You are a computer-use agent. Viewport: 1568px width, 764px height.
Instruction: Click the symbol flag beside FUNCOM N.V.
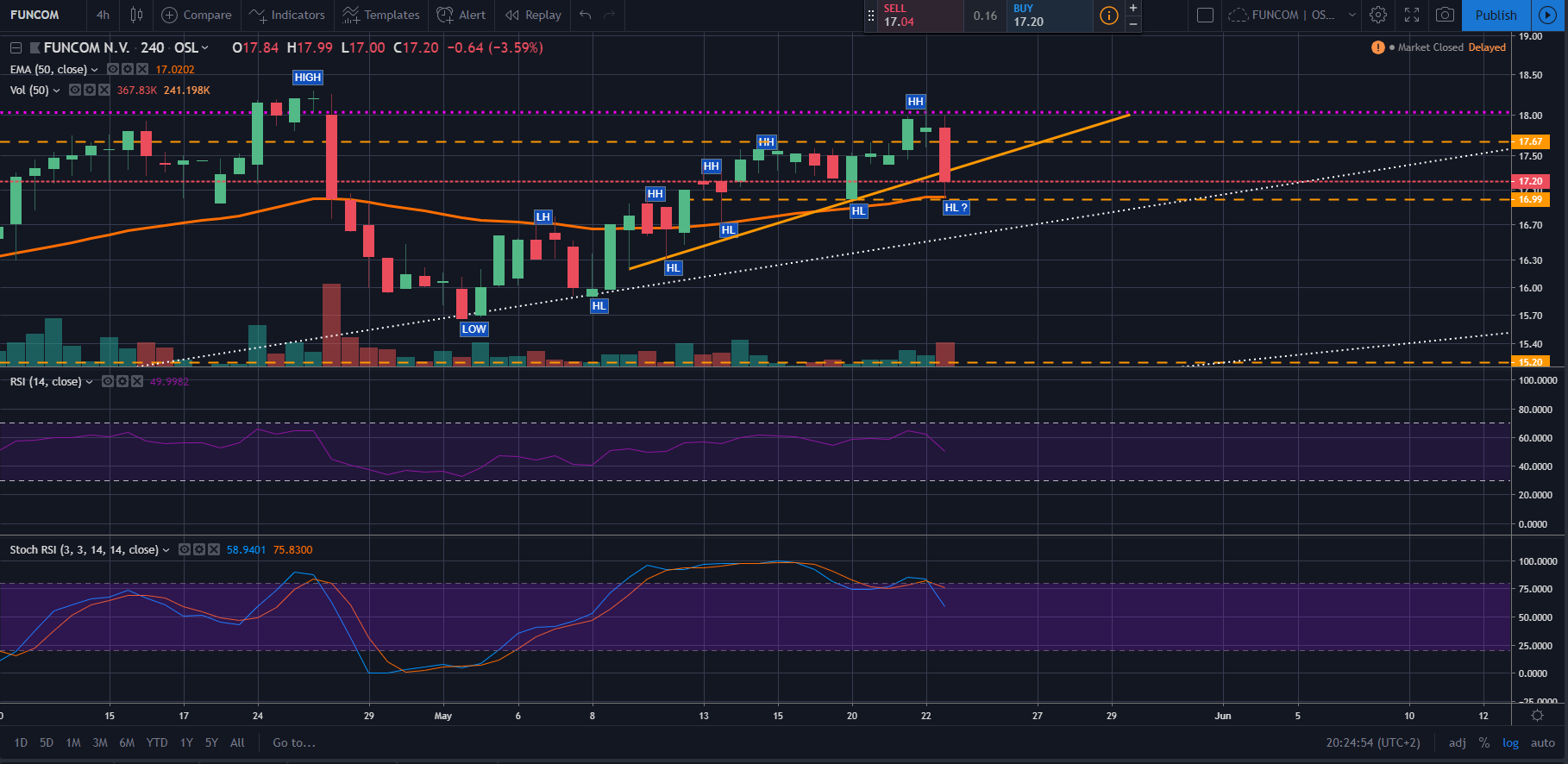[x=34, y=47]
